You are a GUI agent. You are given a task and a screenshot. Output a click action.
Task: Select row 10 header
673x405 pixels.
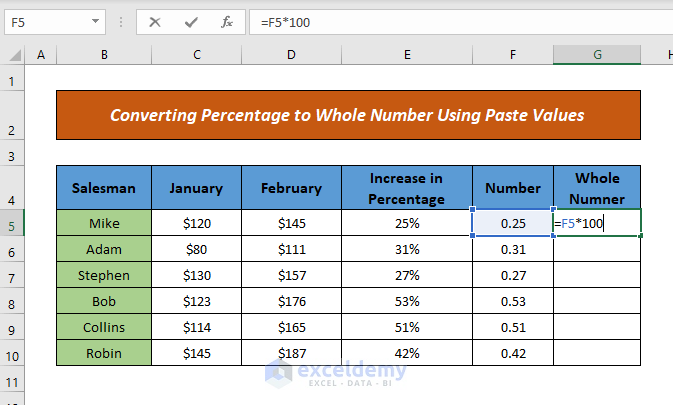[13, 353]
